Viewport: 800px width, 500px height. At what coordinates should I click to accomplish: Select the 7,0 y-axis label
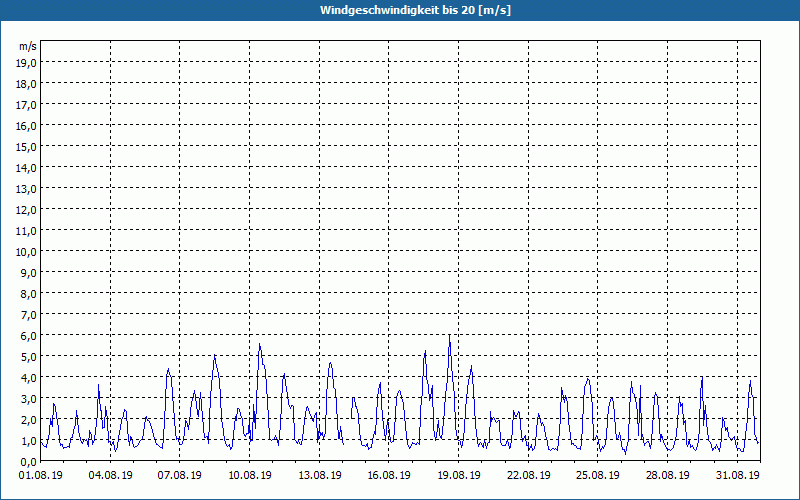(x=30, y=315)
